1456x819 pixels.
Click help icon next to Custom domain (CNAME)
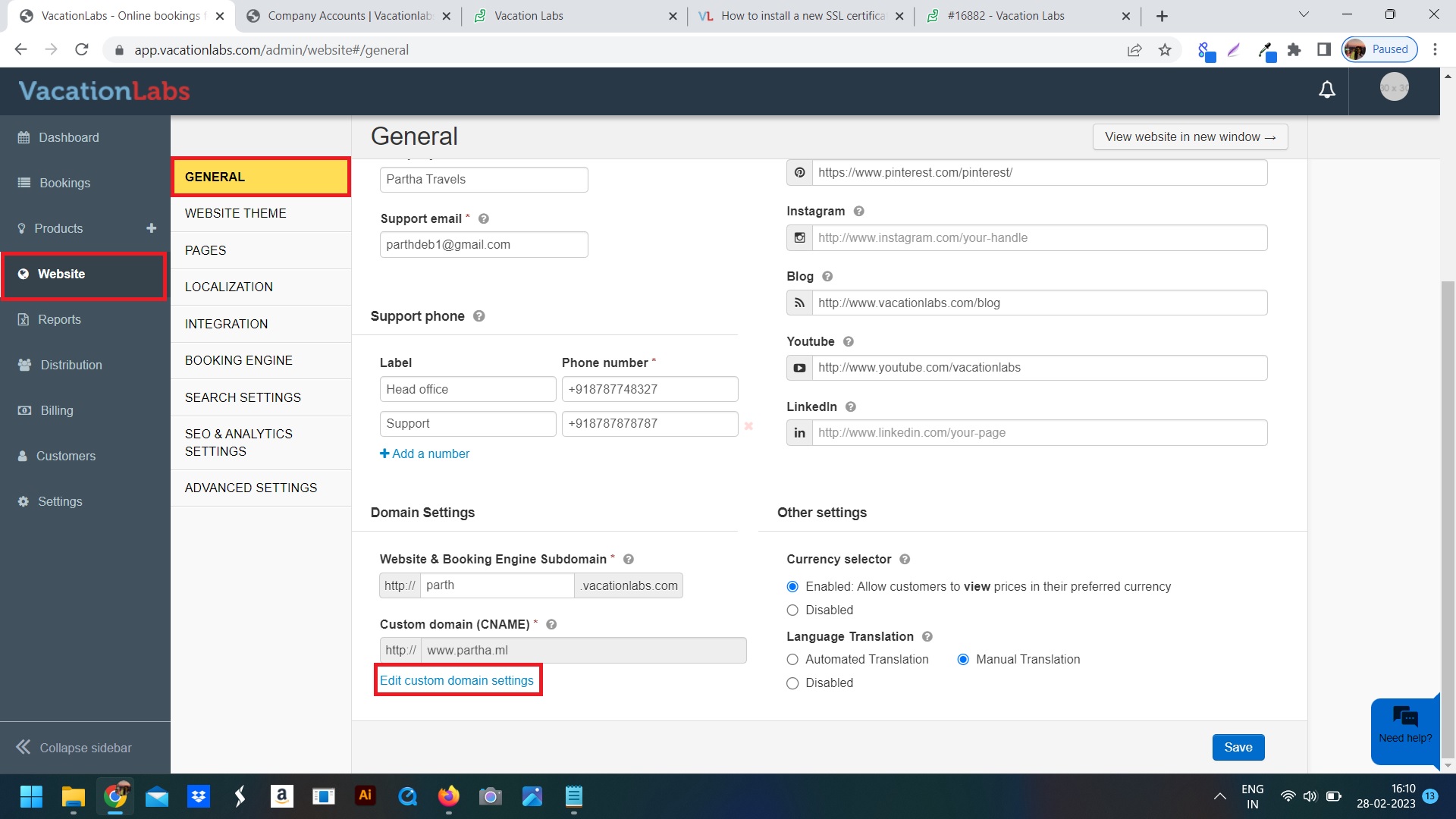tap(551, 625)
